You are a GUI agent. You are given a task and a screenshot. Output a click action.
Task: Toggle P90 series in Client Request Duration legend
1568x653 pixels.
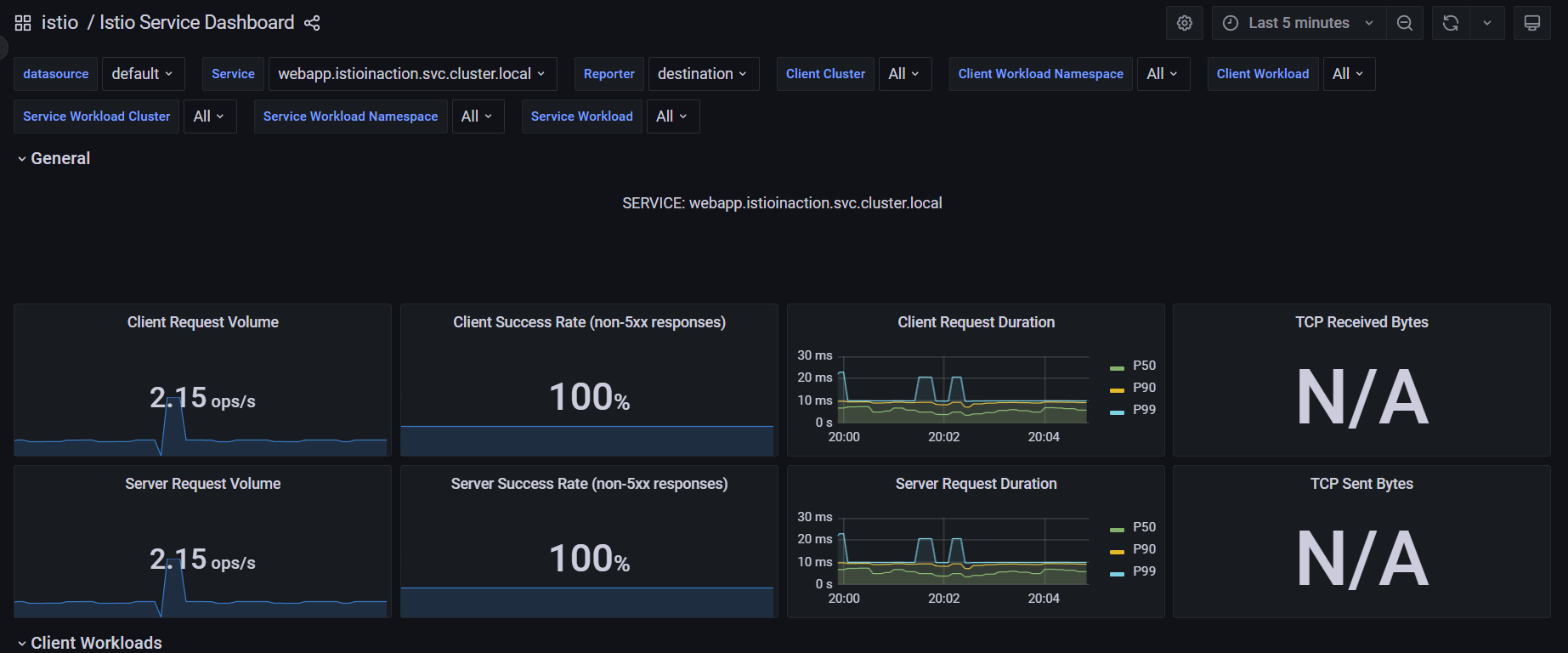pyautogui.click(x=1144, y=388)
